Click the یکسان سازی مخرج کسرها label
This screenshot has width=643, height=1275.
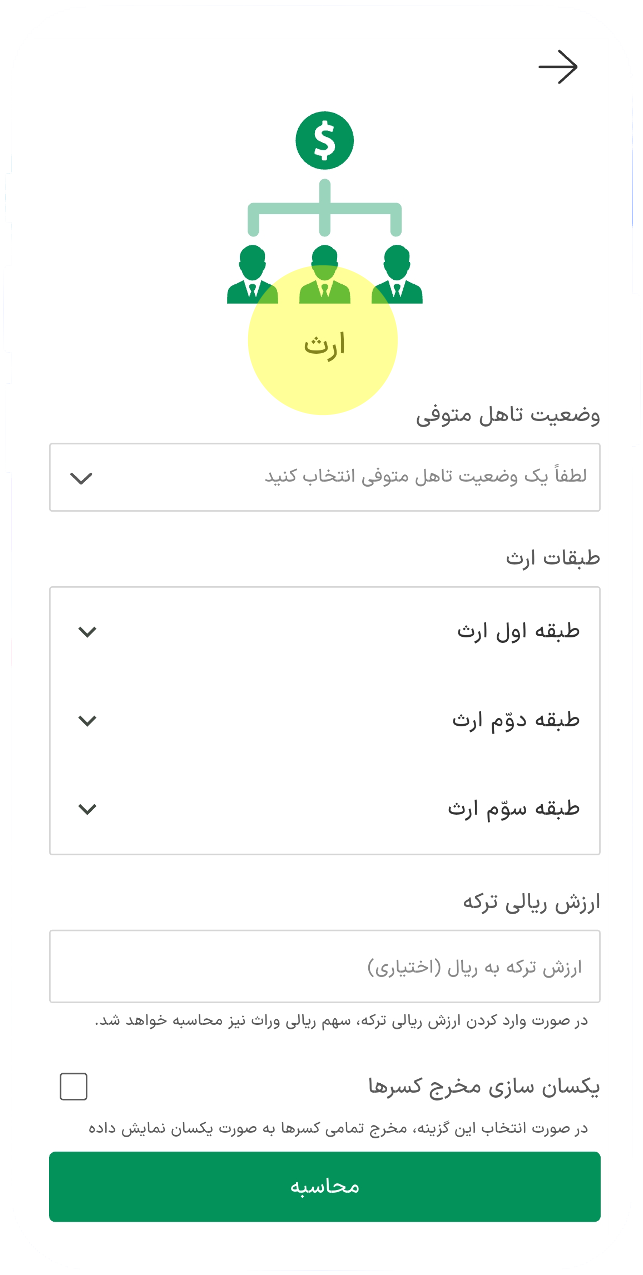(484, 1086)
